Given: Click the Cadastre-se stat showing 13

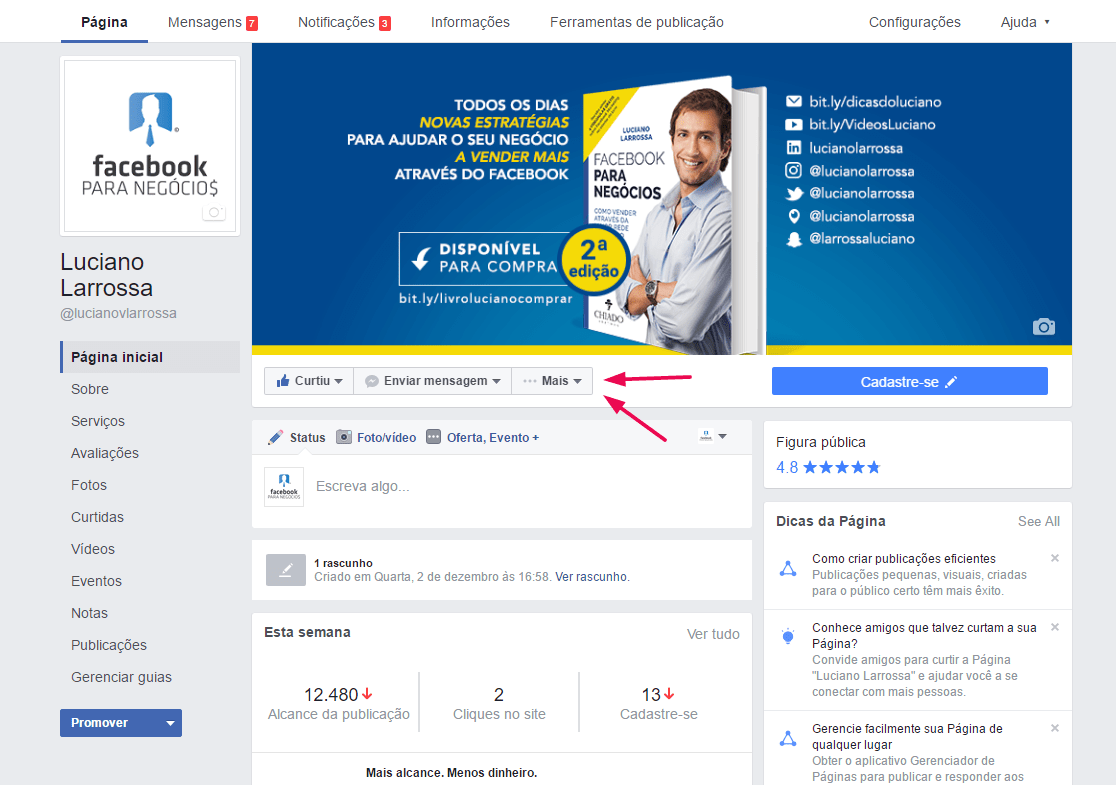Looking at the screenshot, I should point(658,703).
